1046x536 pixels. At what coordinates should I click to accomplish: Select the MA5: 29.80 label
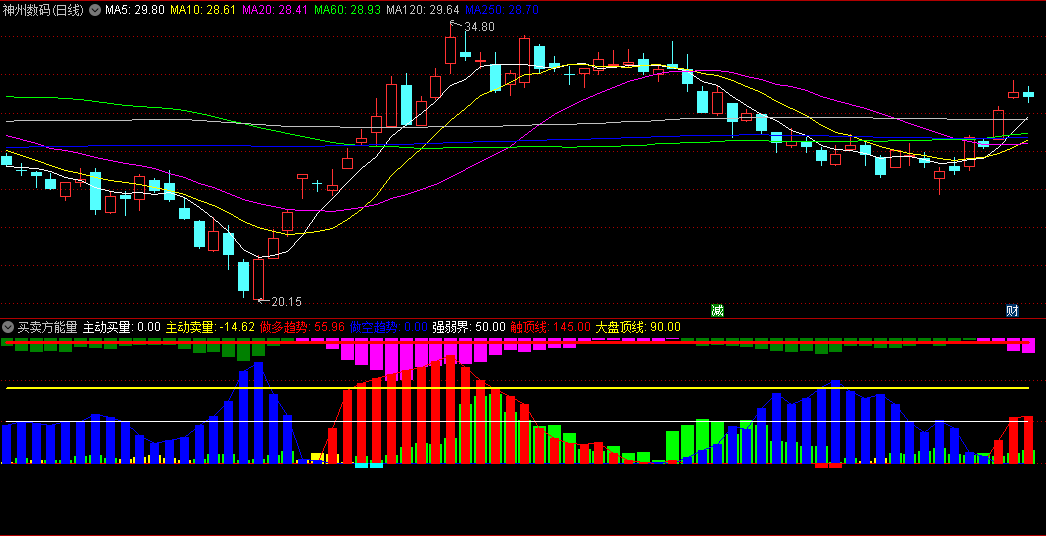tap(134, 10)
